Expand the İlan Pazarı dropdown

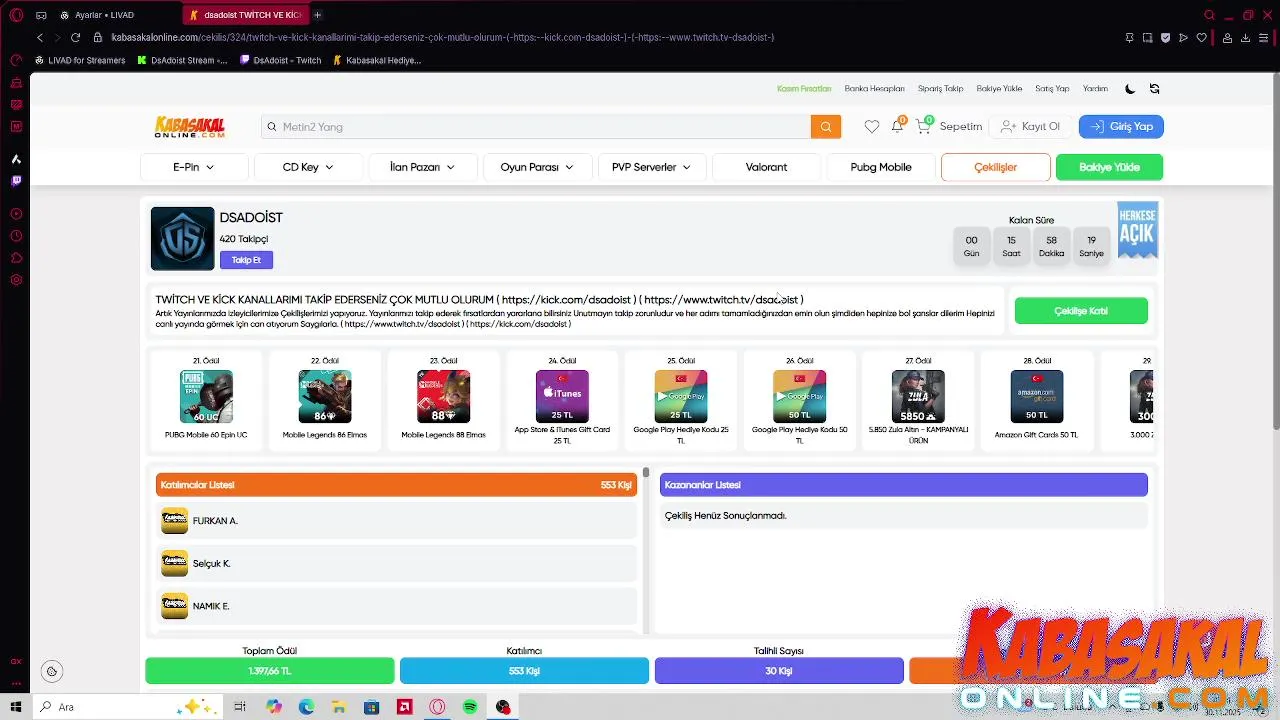click(422, 167)
